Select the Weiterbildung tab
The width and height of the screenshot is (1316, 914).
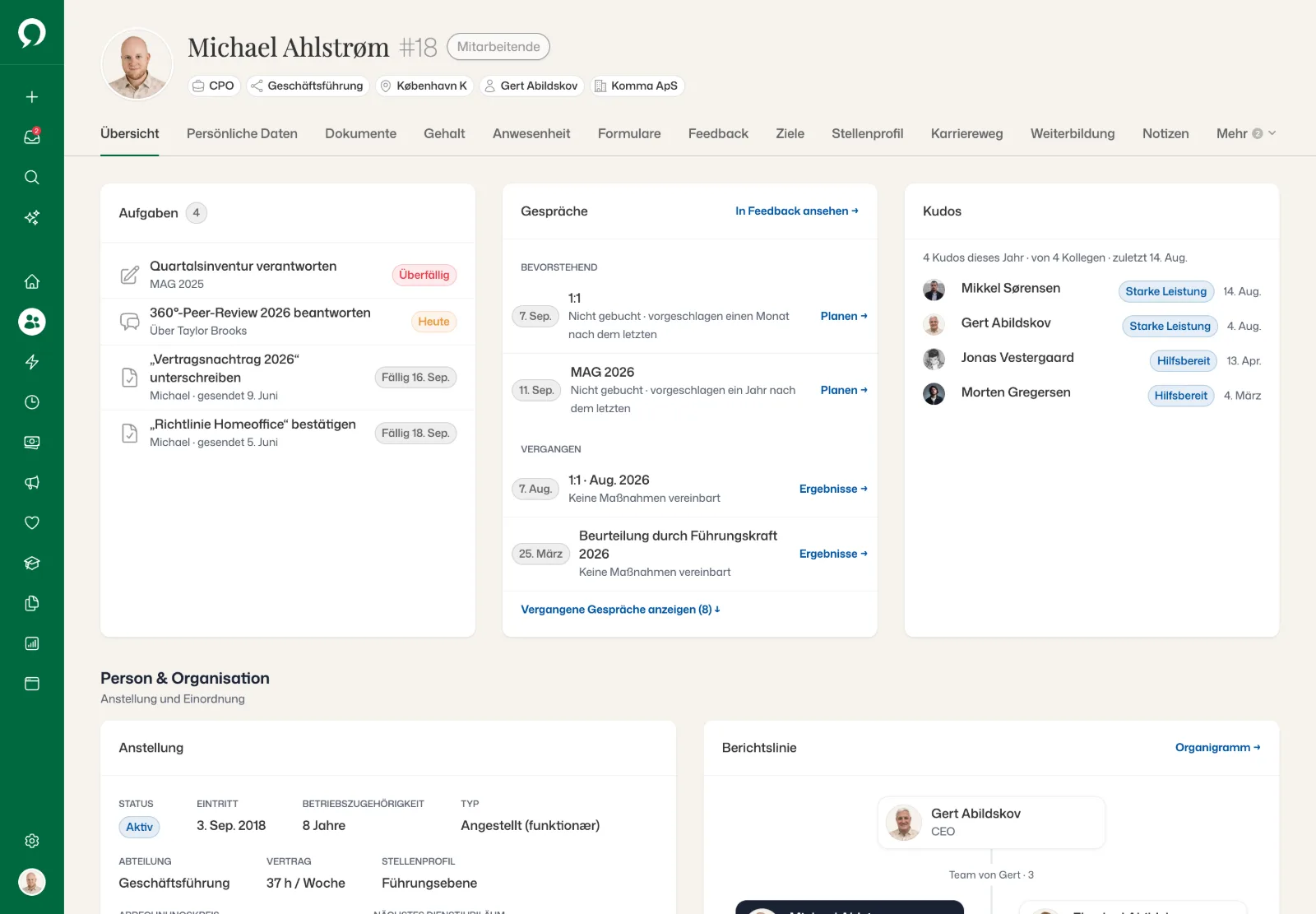click(1073, 133)
